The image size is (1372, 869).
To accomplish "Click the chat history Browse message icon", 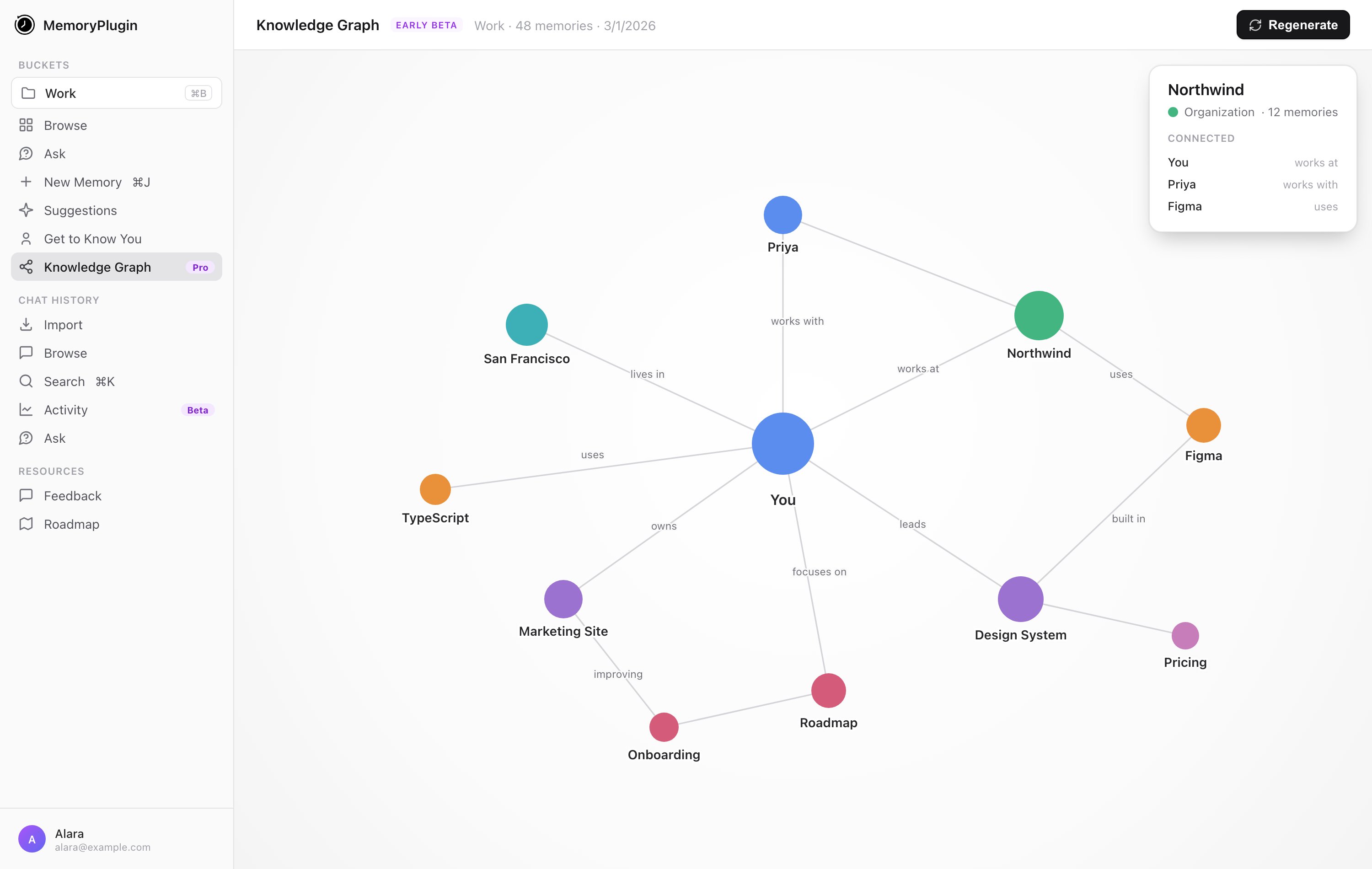I will 26,353.
